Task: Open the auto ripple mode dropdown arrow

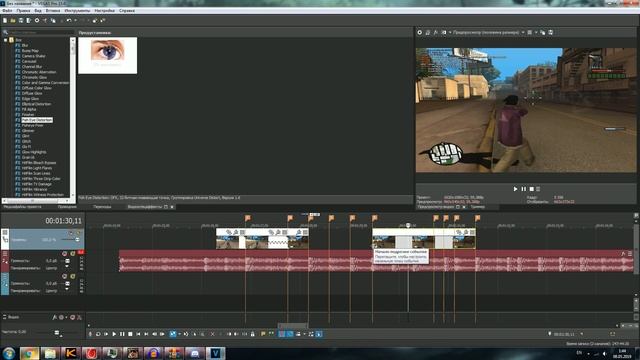Action: pyautogui.click(x=305, y=334)
